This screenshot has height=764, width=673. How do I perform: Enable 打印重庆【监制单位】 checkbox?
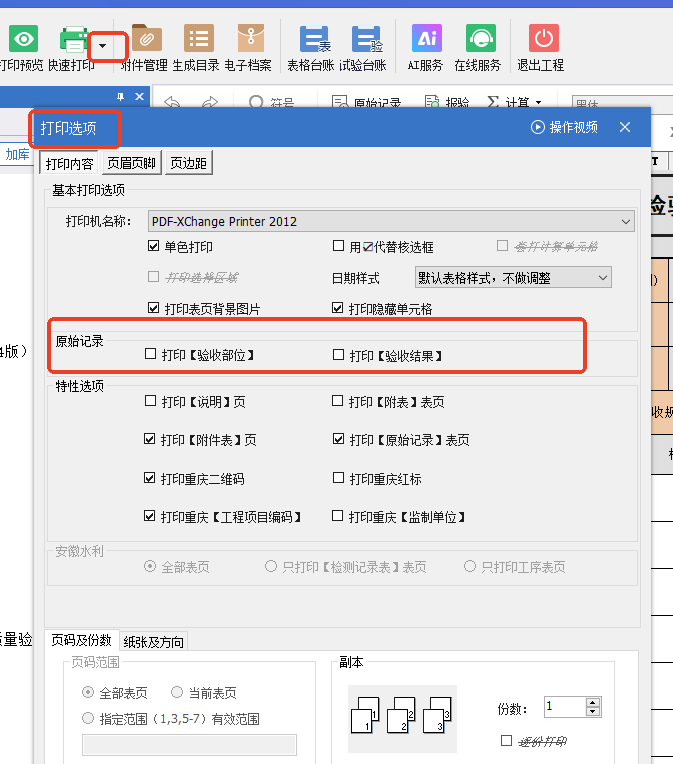[337, 516]
